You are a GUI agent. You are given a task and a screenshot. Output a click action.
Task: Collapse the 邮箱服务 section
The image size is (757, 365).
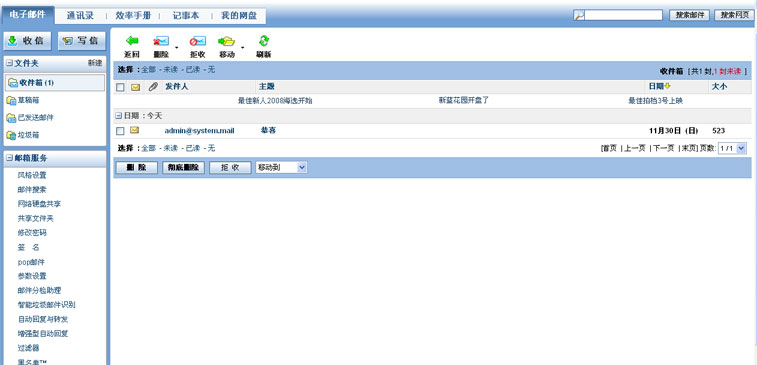tap(9, 158)
